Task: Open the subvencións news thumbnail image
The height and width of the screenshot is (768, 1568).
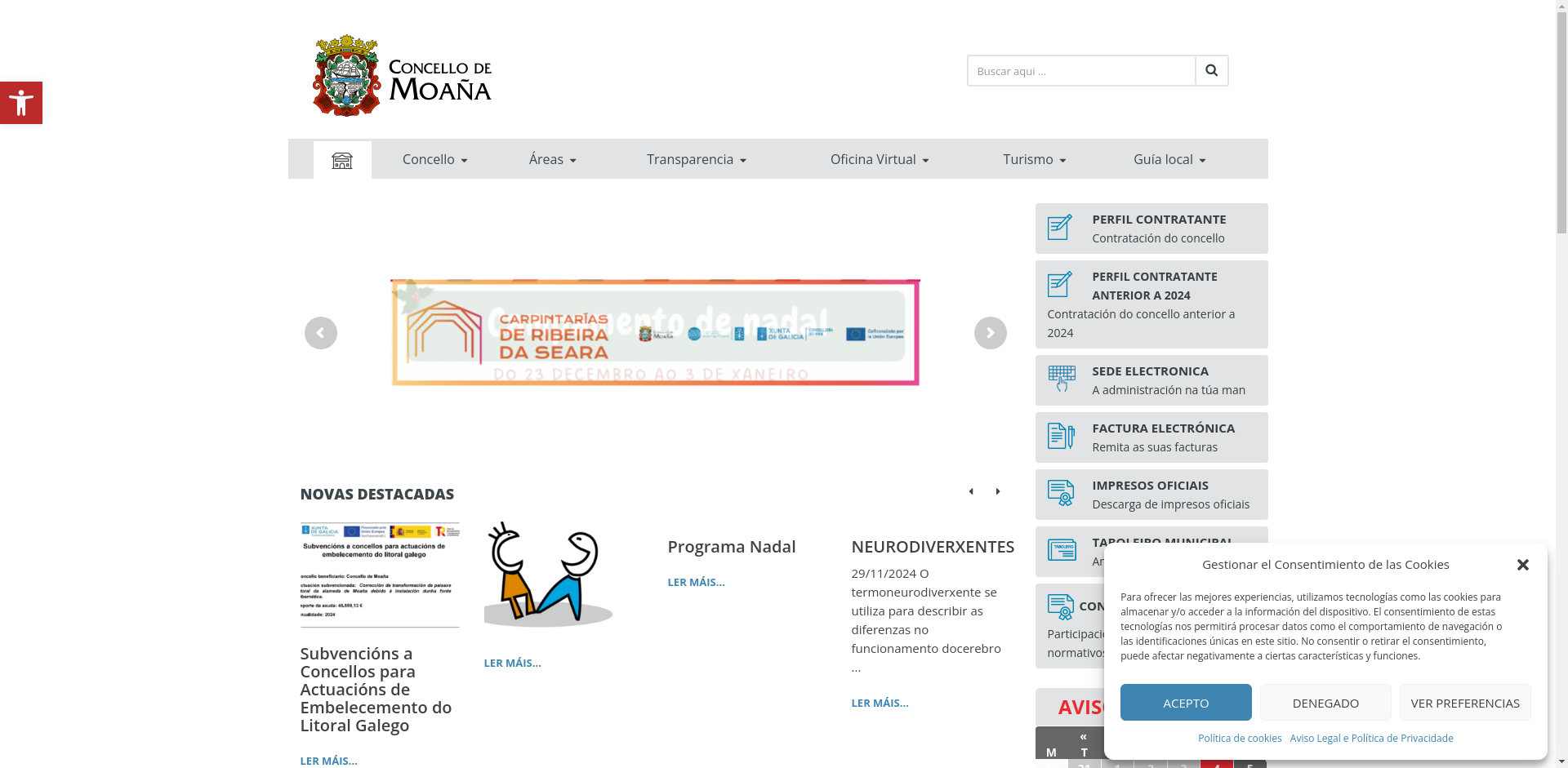Action: (x=380, y=575)
